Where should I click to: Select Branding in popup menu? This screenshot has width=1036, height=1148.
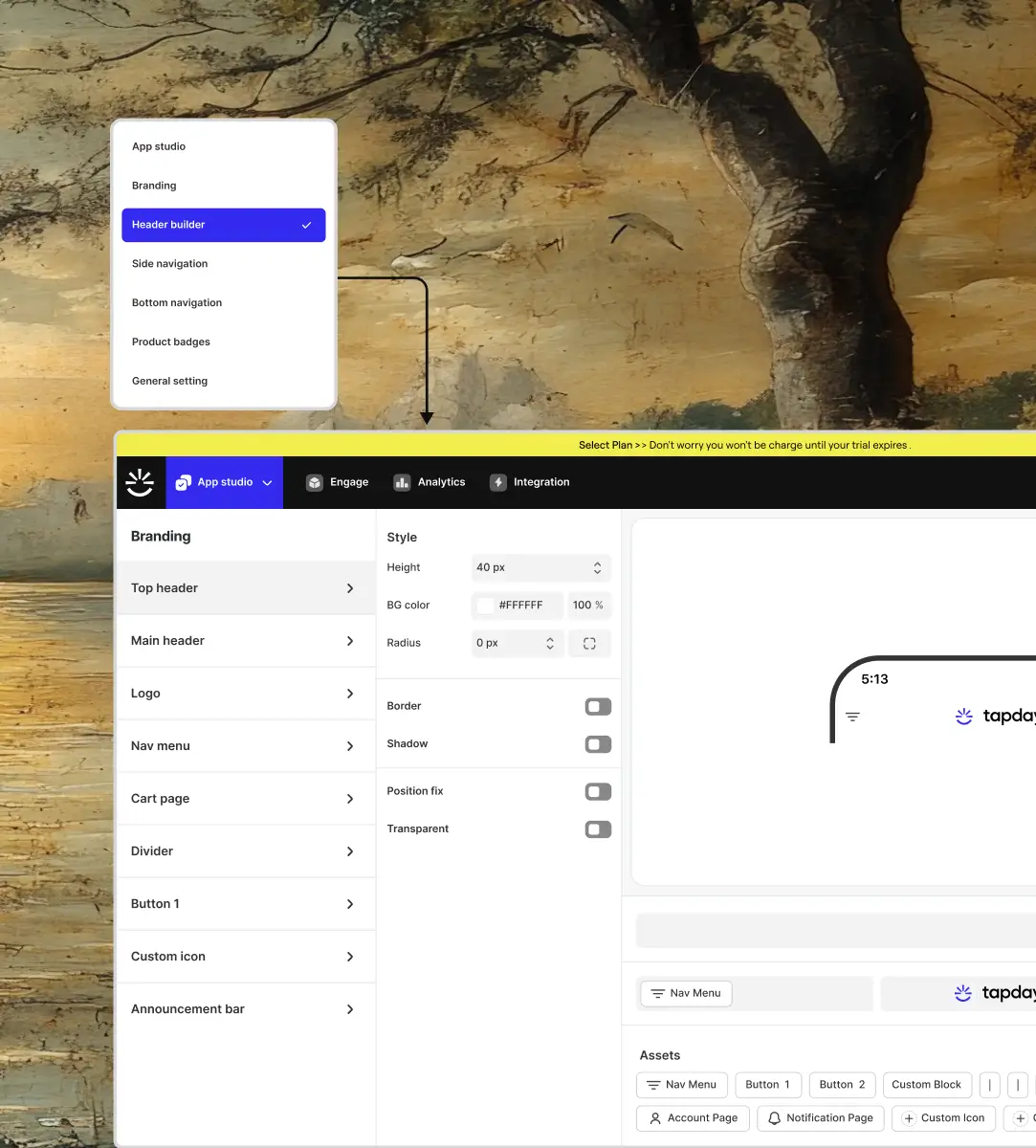[x=224, y=186]
